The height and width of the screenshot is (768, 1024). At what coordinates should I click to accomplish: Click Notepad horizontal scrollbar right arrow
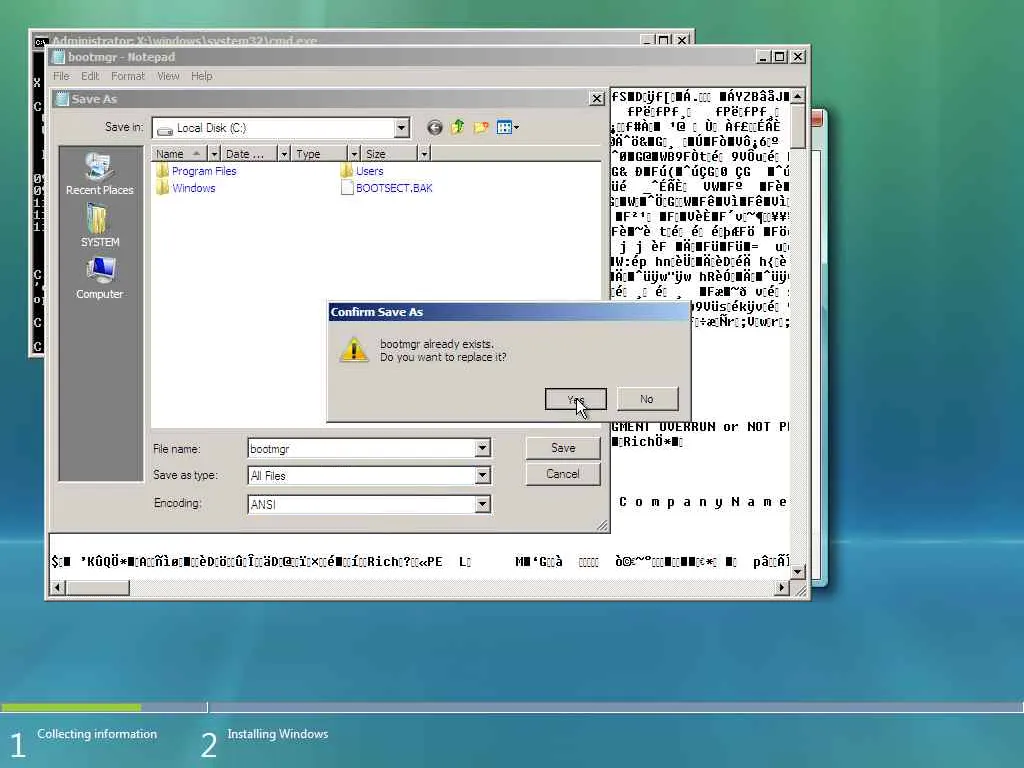[782, 587]
